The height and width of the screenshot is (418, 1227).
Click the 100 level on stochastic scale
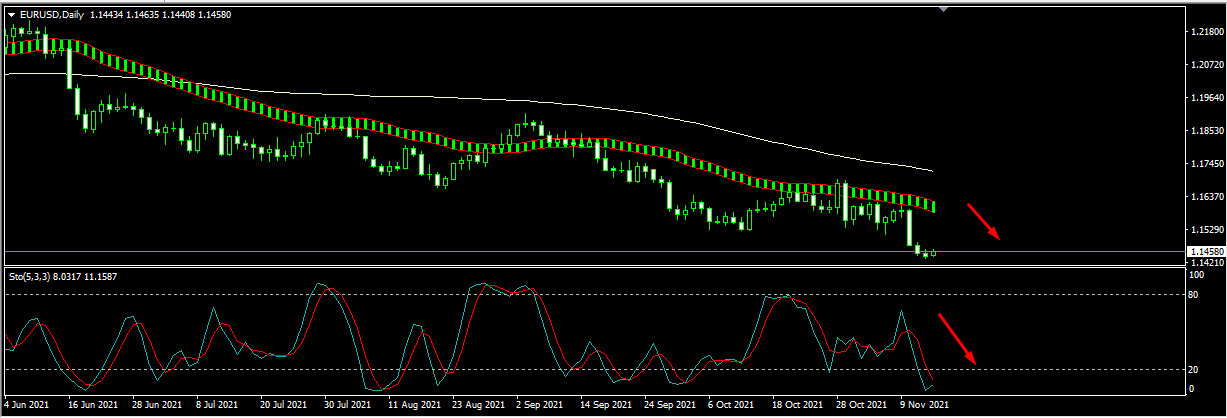pos(1195,274)
